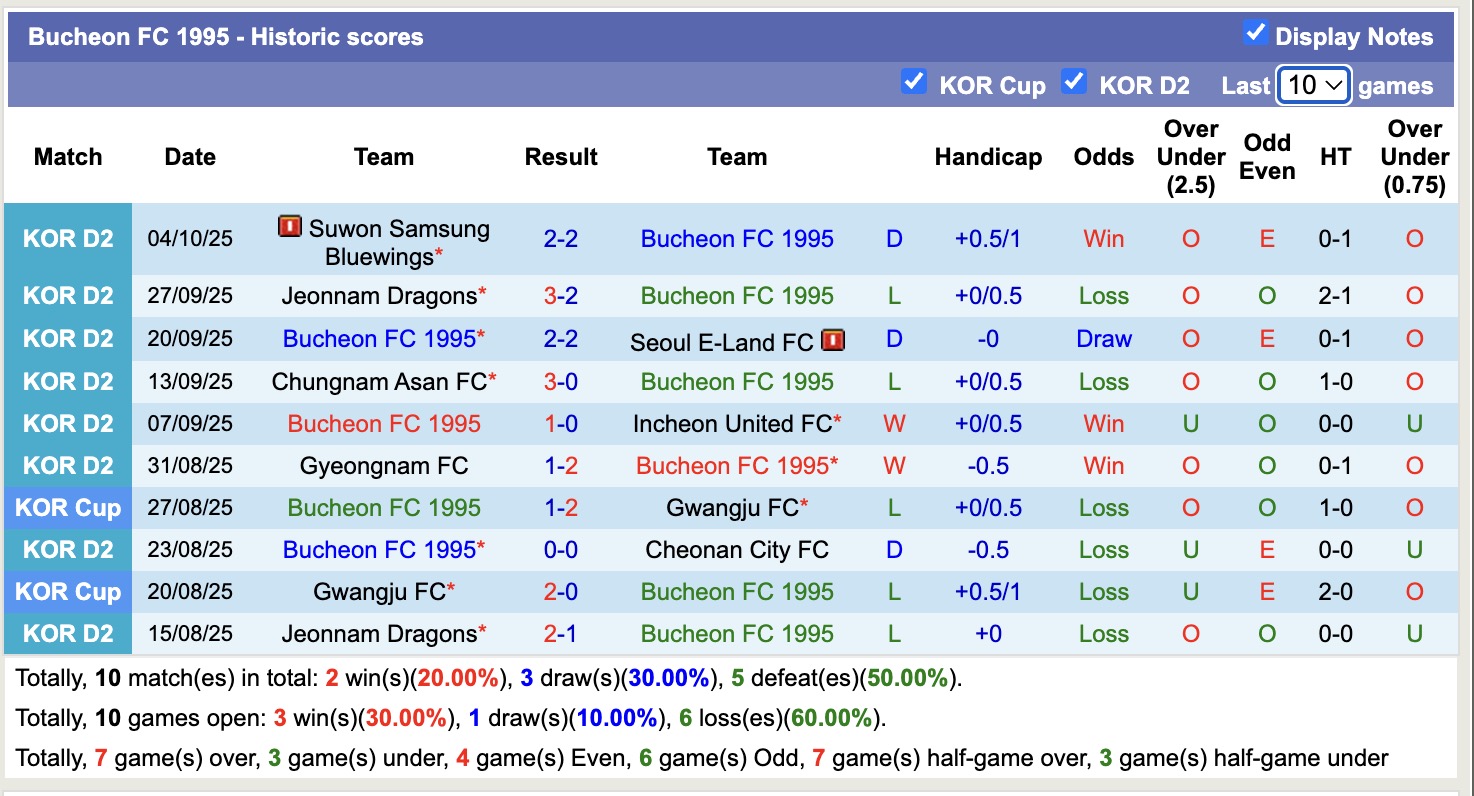
Task: Select the KOR D2 badge on the Gyeongnam FC row
Action: coord(67,465)
